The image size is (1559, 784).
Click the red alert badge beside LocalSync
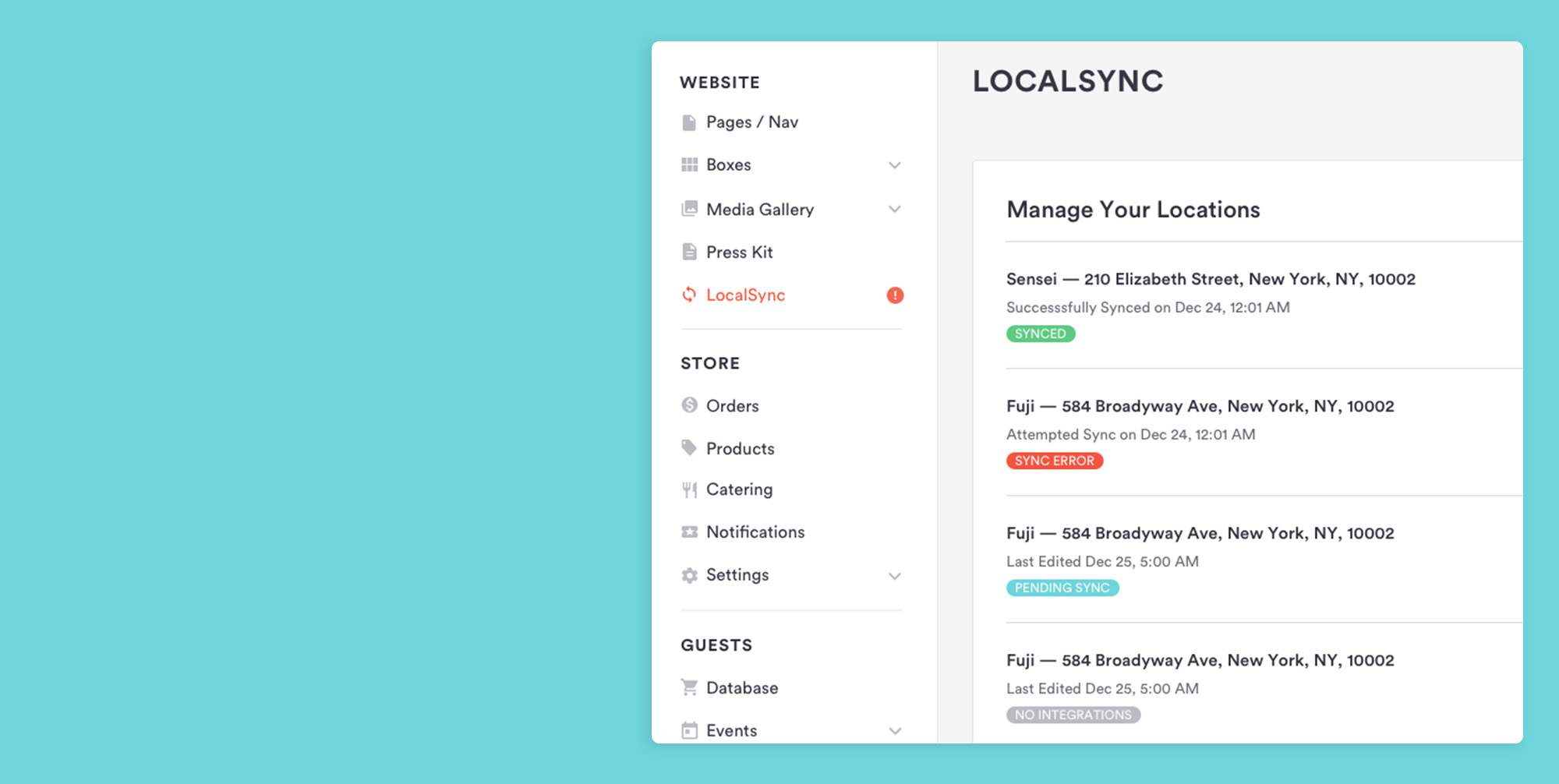point(895,295)
